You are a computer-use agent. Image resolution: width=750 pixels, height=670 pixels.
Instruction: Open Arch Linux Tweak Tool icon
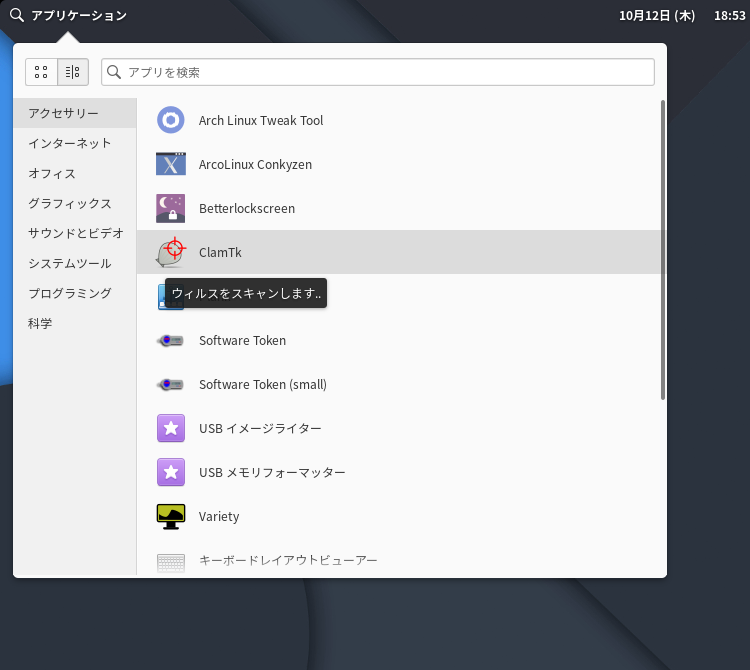coord(171,120)
